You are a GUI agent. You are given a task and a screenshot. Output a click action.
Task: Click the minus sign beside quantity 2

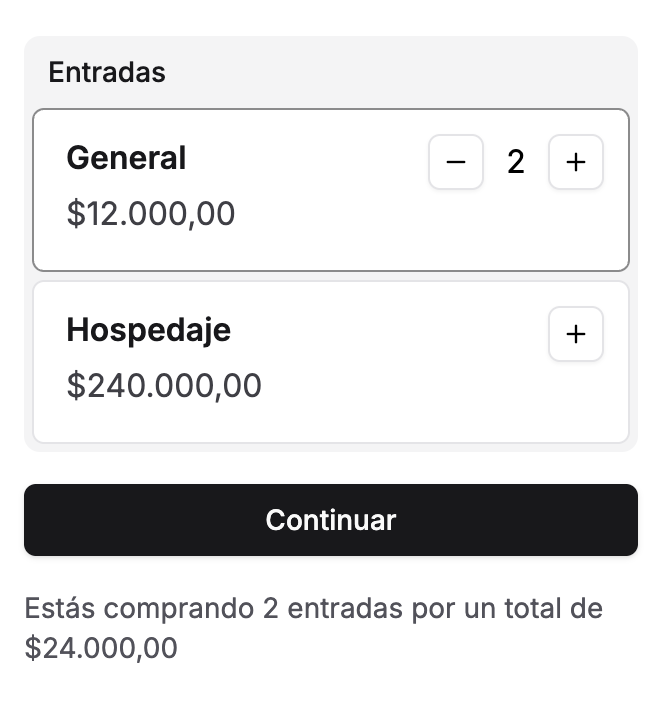point(456,162)
